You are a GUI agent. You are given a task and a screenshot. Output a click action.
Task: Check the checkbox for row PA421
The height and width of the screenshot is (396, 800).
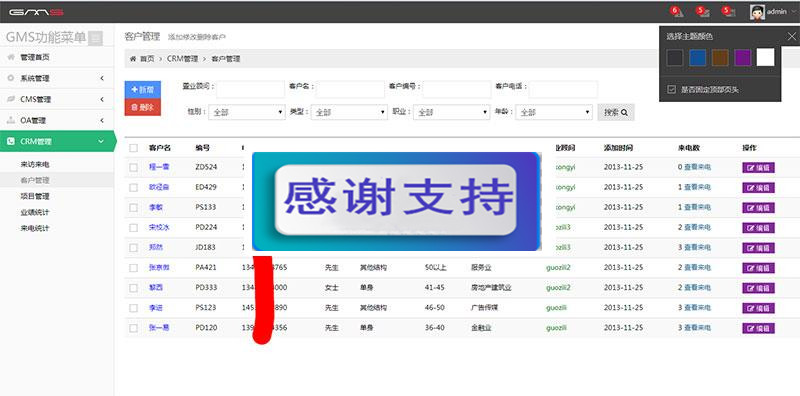click(133, 268)
